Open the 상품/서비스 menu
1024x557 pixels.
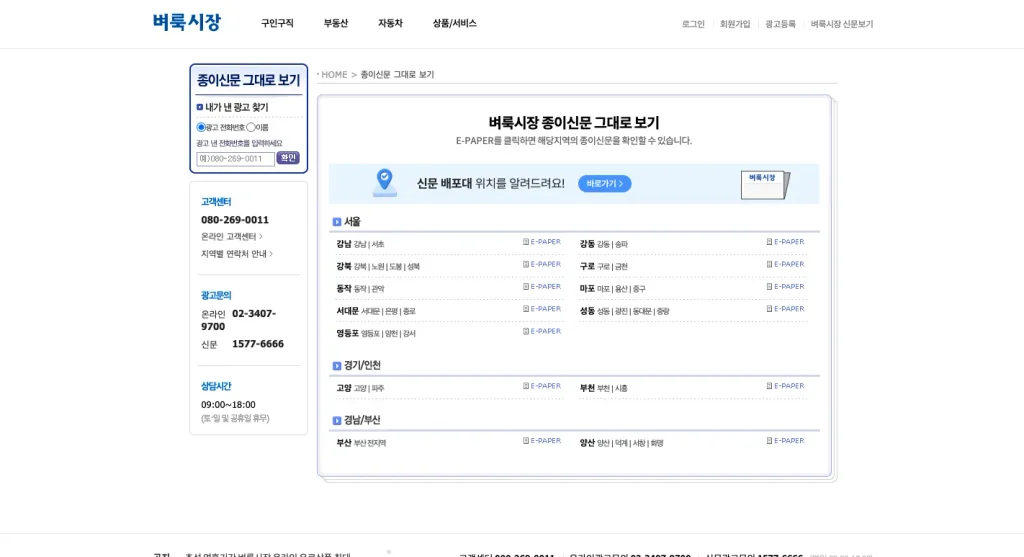455,24
